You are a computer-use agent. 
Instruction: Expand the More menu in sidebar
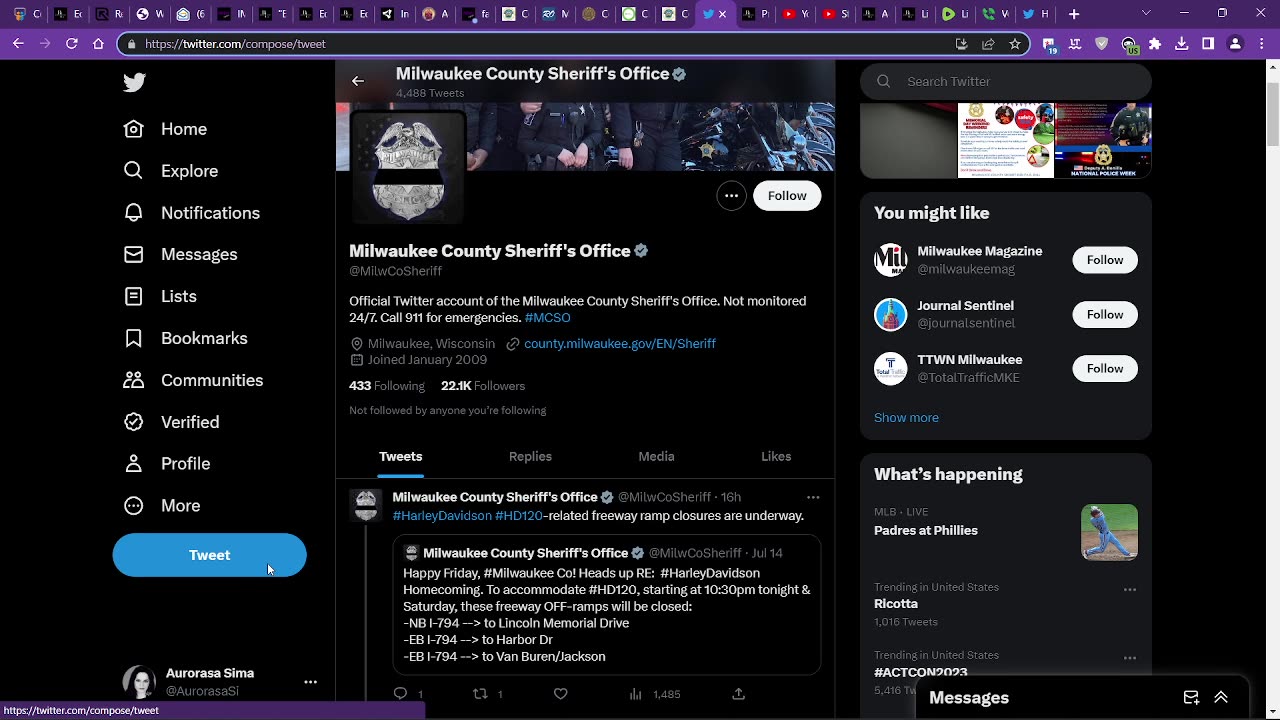click(x=161, y=506)
